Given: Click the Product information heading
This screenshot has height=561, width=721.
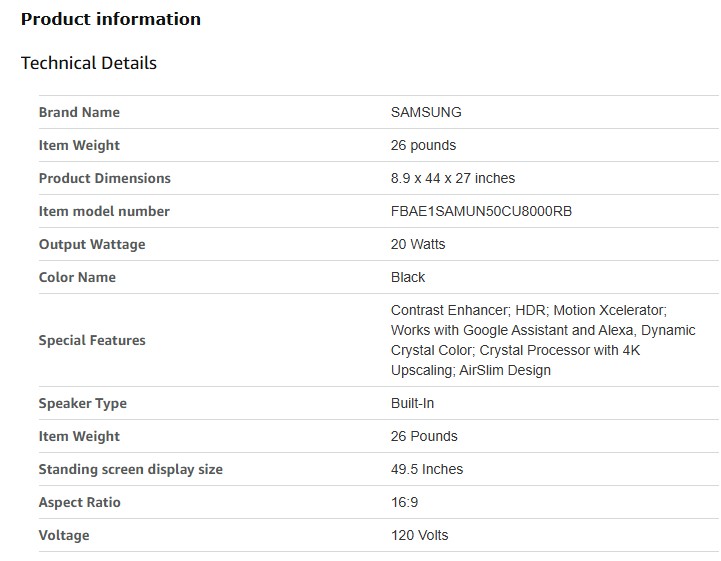Looking at the screenshot, I should tap(111, 19).
